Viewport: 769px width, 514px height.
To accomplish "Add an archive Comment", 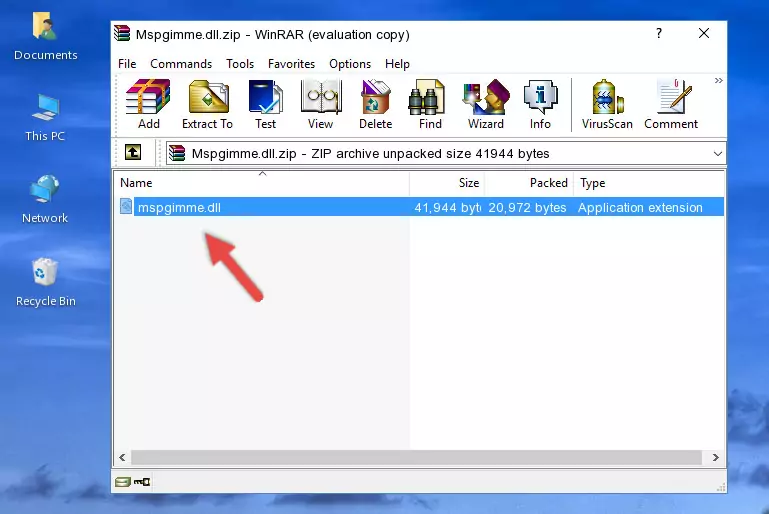I will tap(671, 104).
